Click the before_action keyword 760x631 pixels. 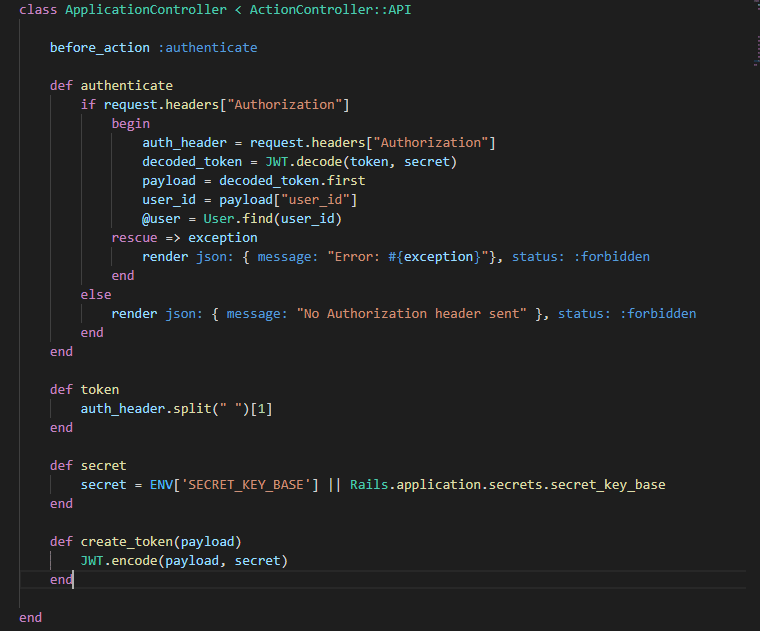point(100,47)
